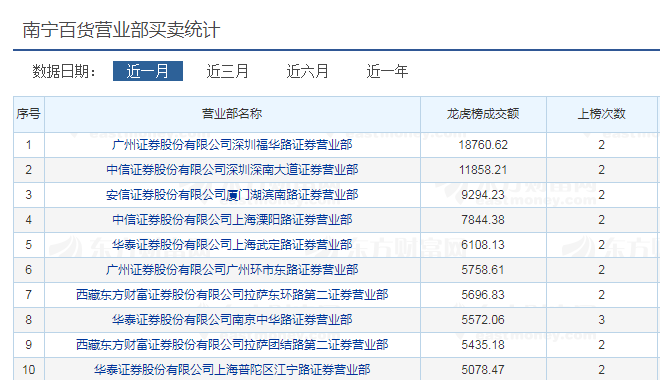660x380 pixels.
Task: Select the amount 9294.23 cell
Action: pos(483,194)
